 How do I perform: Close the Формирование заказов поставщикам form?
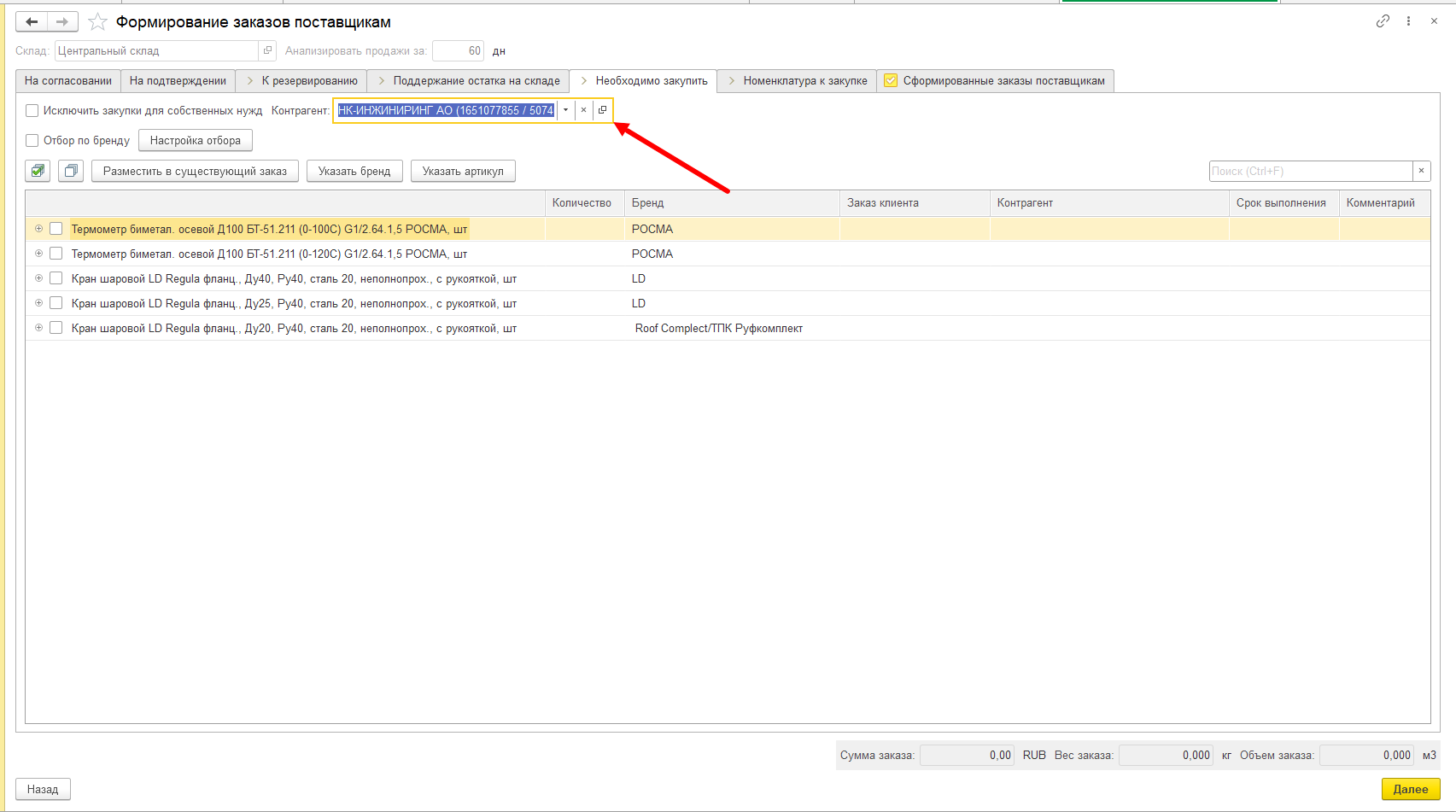tap(1434, 21)
